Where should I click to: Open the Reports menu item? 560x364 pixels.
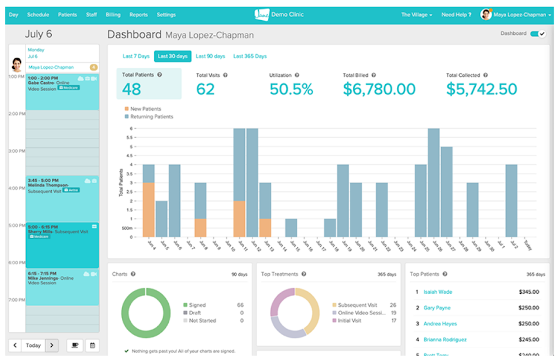(x=139, y=15)
